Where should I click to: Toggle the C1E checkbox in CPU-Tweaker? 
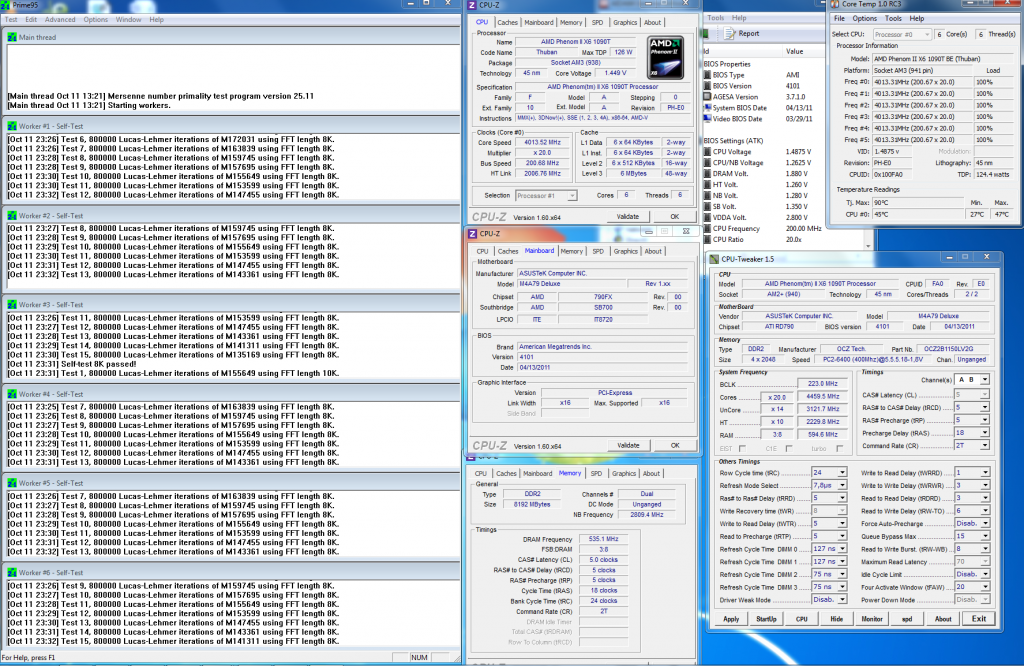coord(787,448)
